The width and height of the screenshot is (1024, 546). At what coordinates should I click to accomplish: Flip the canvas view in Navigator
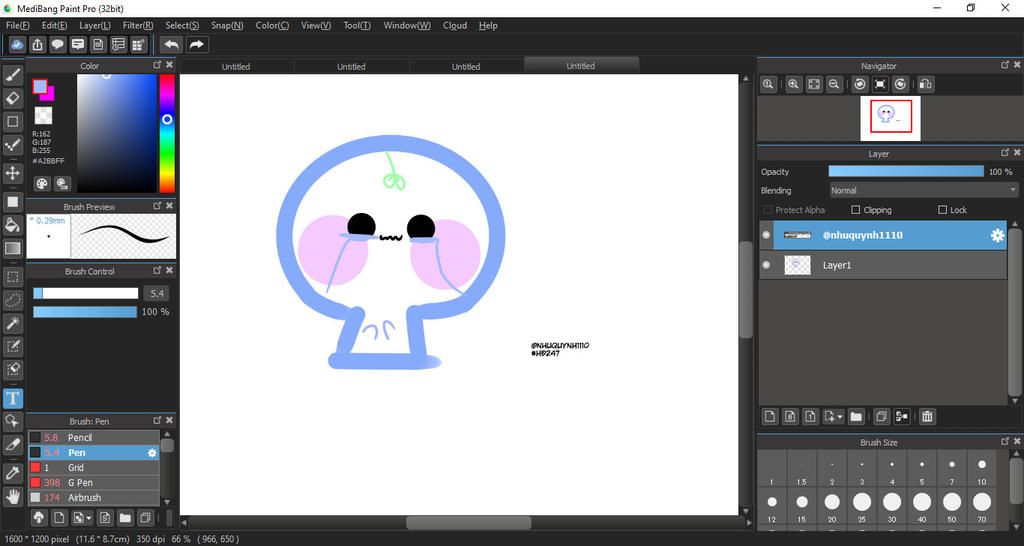[x=925, y=84]
